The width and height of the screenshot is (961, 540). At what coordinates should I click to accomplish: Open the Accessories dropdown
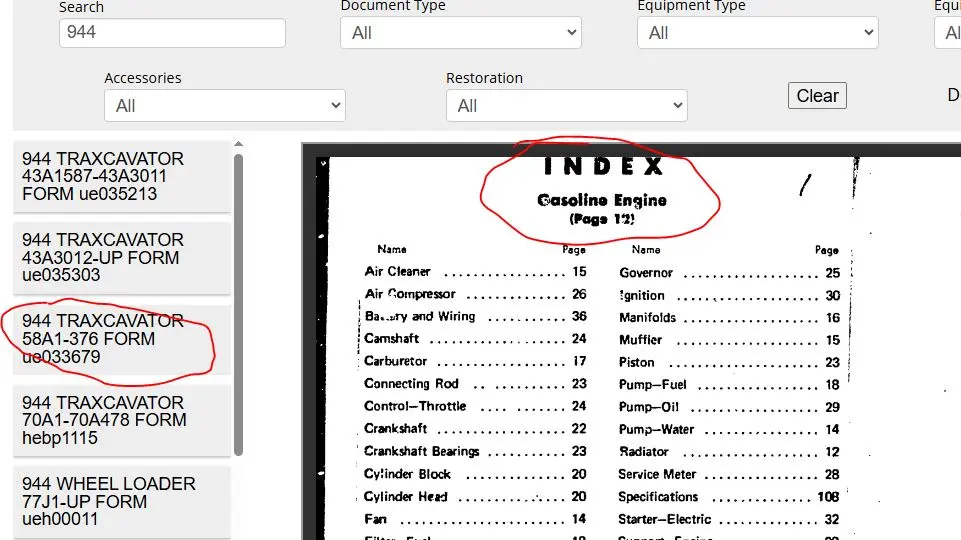click(x=225, y=105)
